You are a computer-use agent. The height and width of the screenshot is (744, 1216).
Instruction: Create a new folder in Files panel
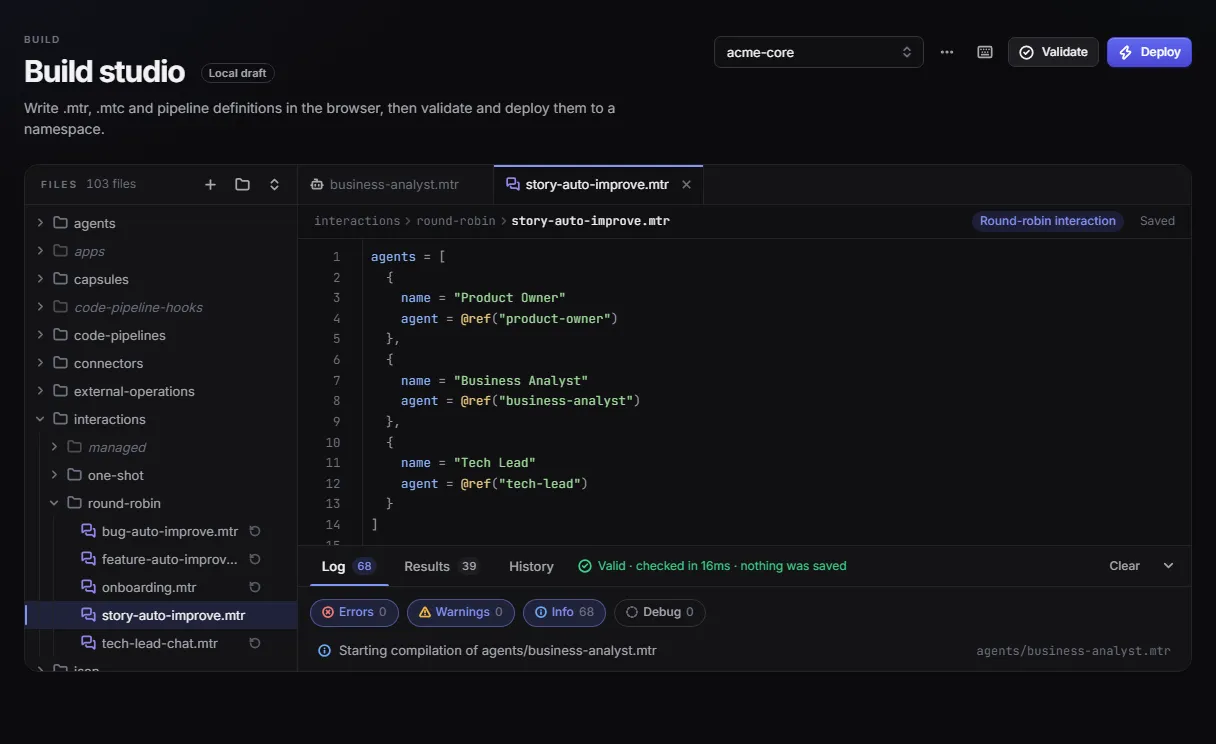click(x=242, y=184)
